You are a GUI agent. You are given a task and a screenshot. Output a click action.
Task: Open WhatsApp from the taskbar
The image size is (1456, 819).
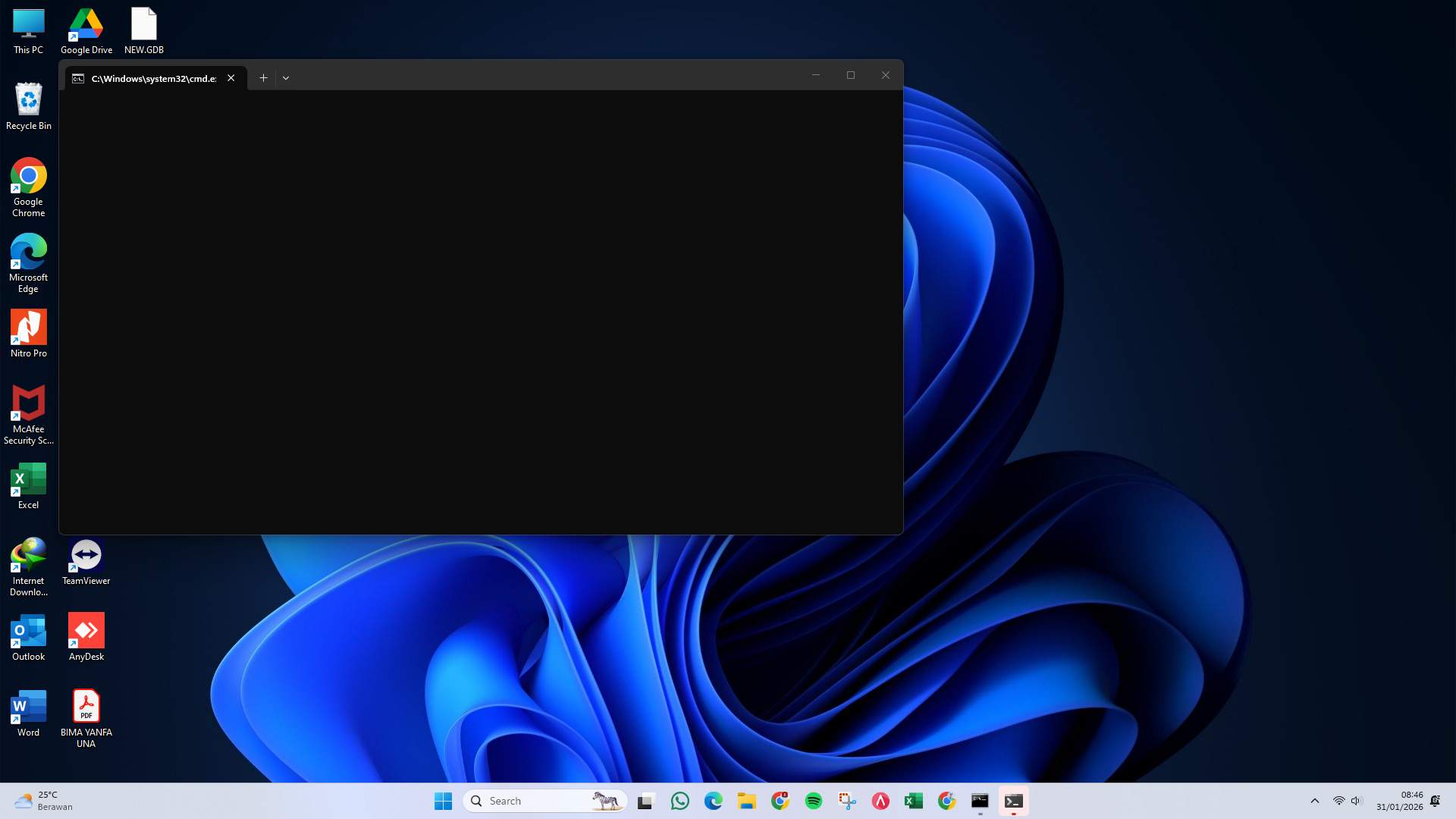[x=679, y=800]
